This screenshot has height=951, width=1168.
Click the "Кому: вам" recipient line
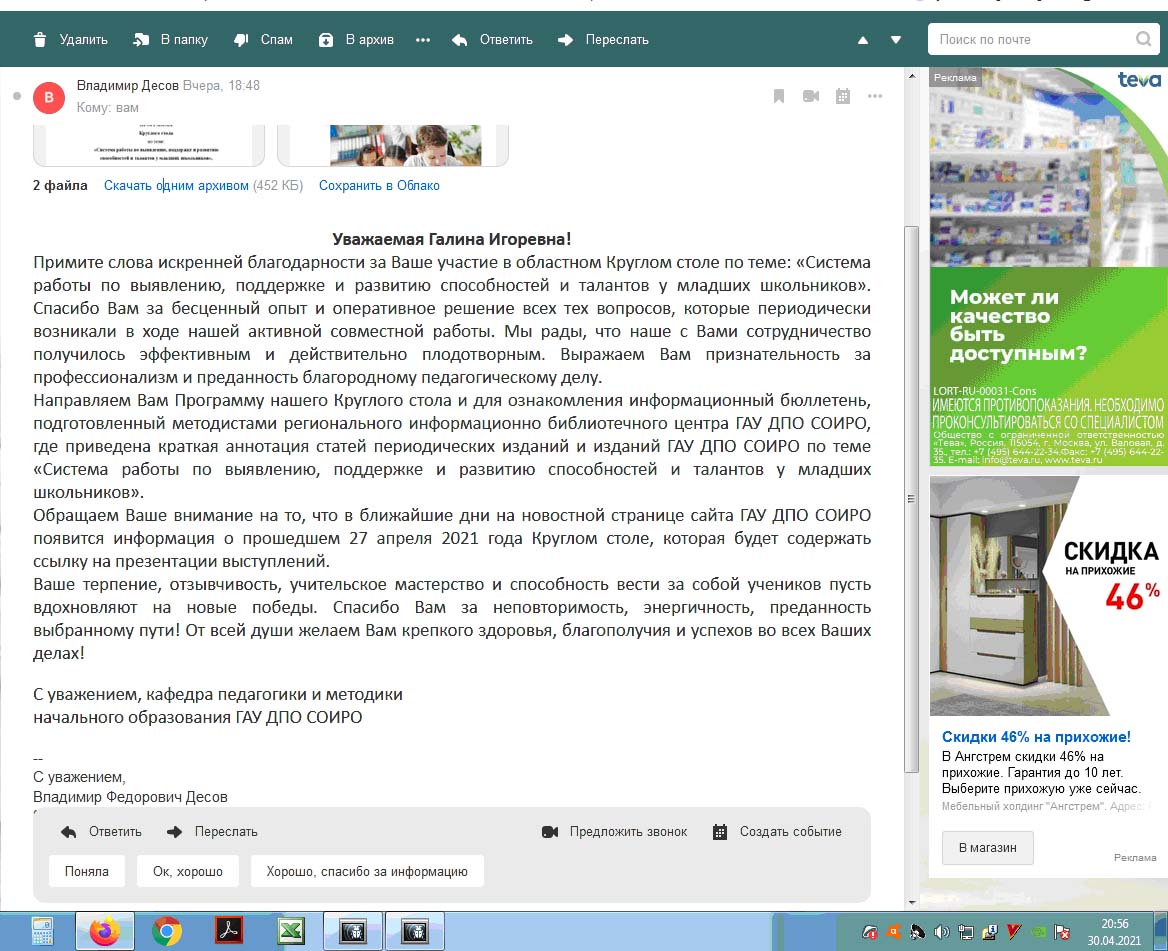click(x=107, y=107)
